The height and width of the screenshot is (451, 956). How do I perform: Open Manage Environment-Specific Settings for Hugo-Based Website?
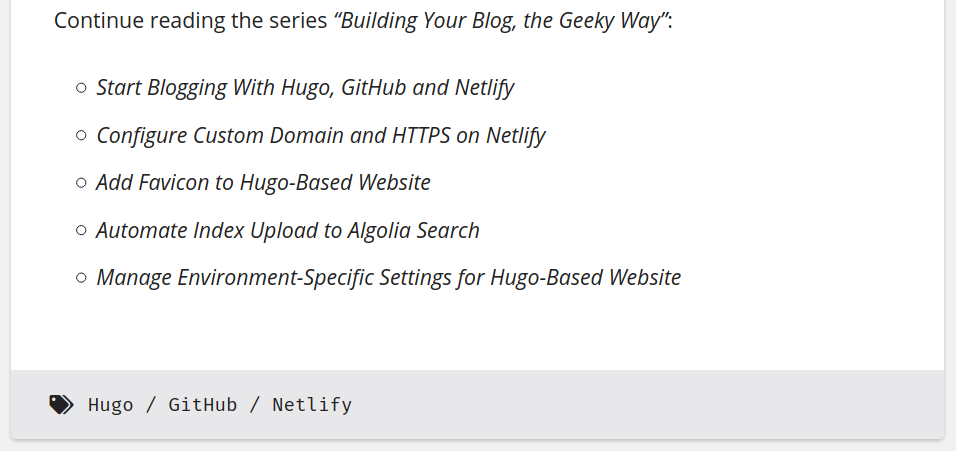coord(388,278)
